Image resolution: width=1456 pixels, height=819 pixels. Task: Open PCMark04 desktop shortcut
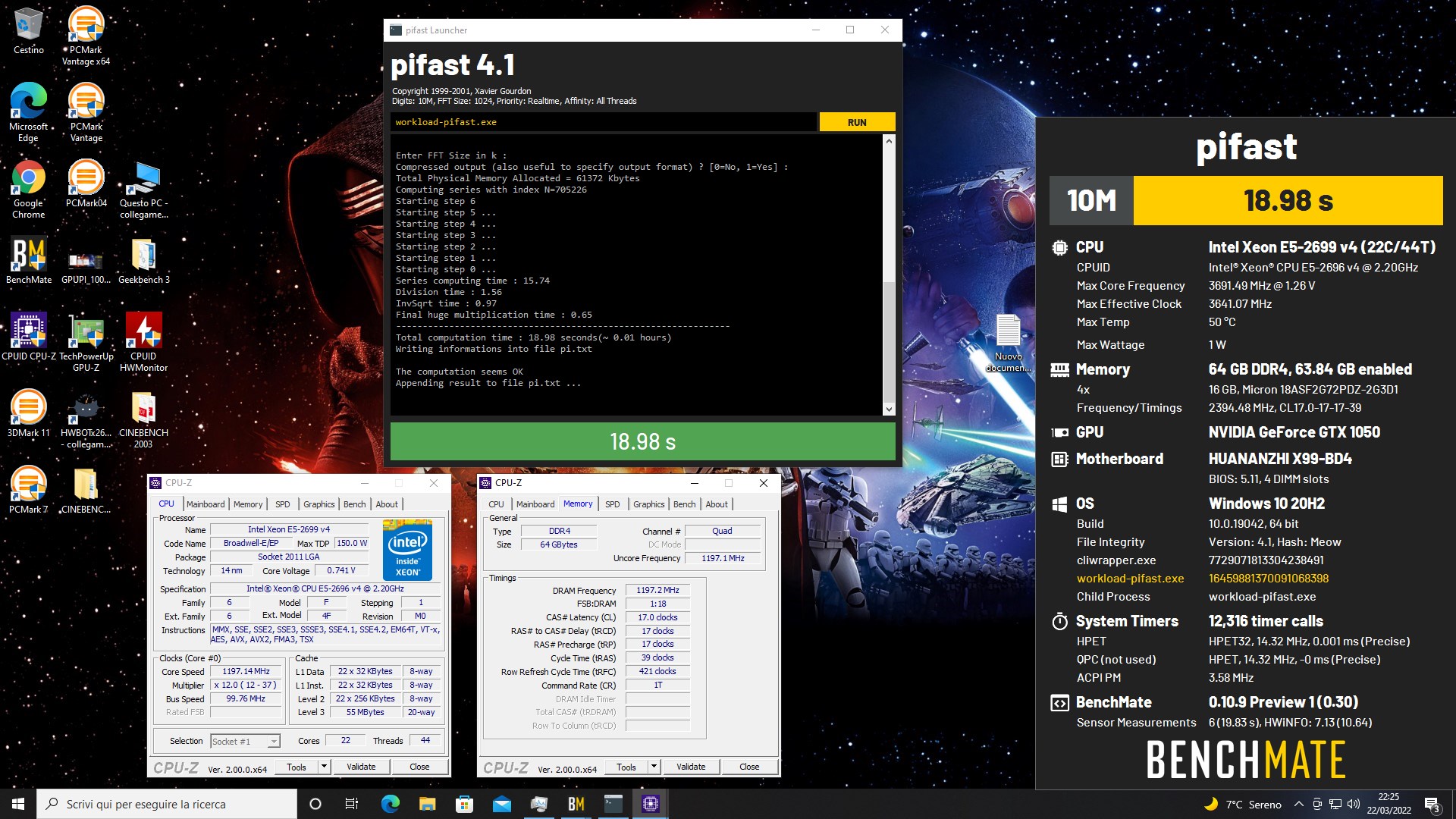click(x=86, y=184)
